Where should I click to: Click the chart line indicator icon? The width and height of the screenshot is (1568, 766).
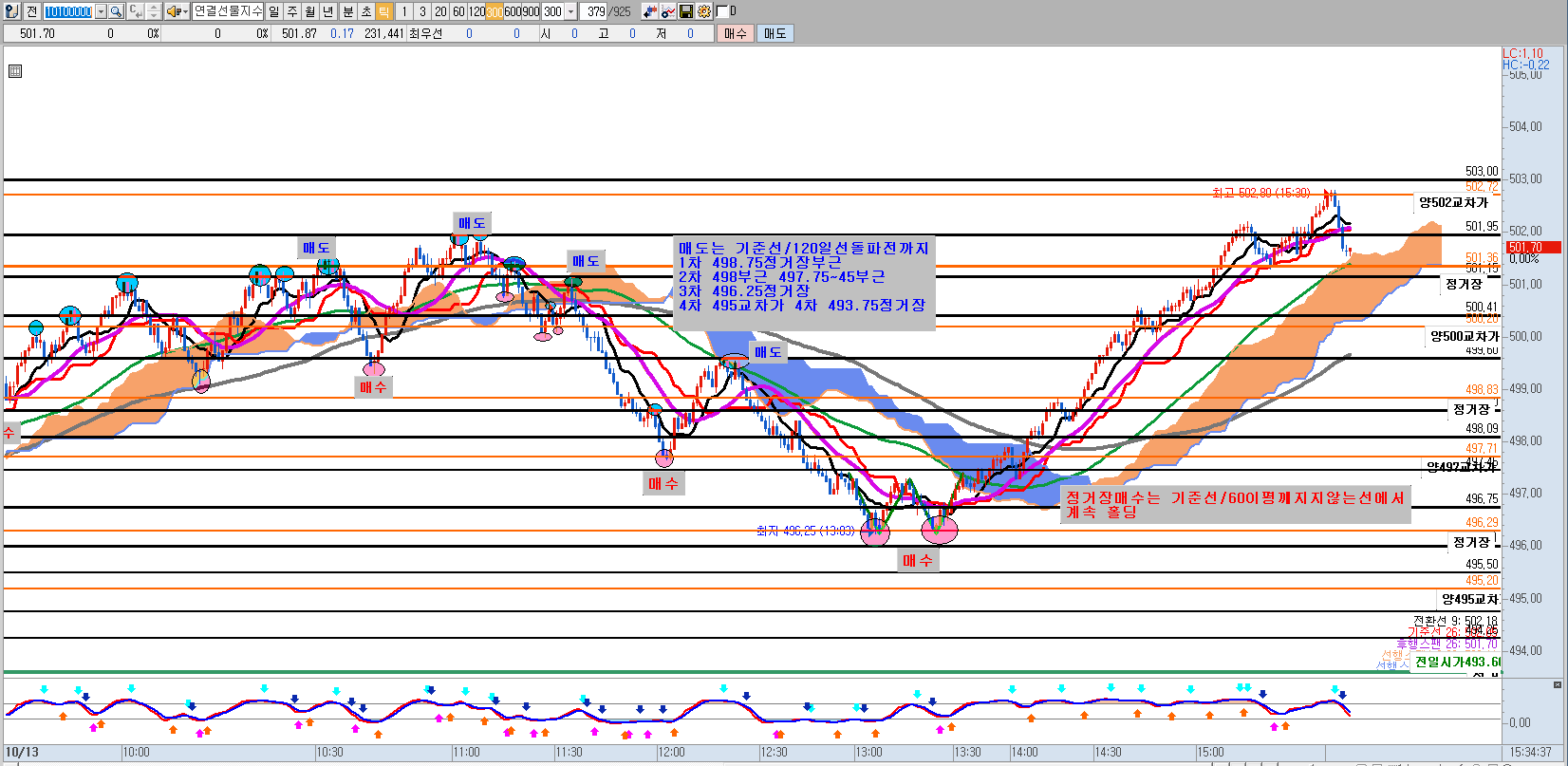[668, 11]
